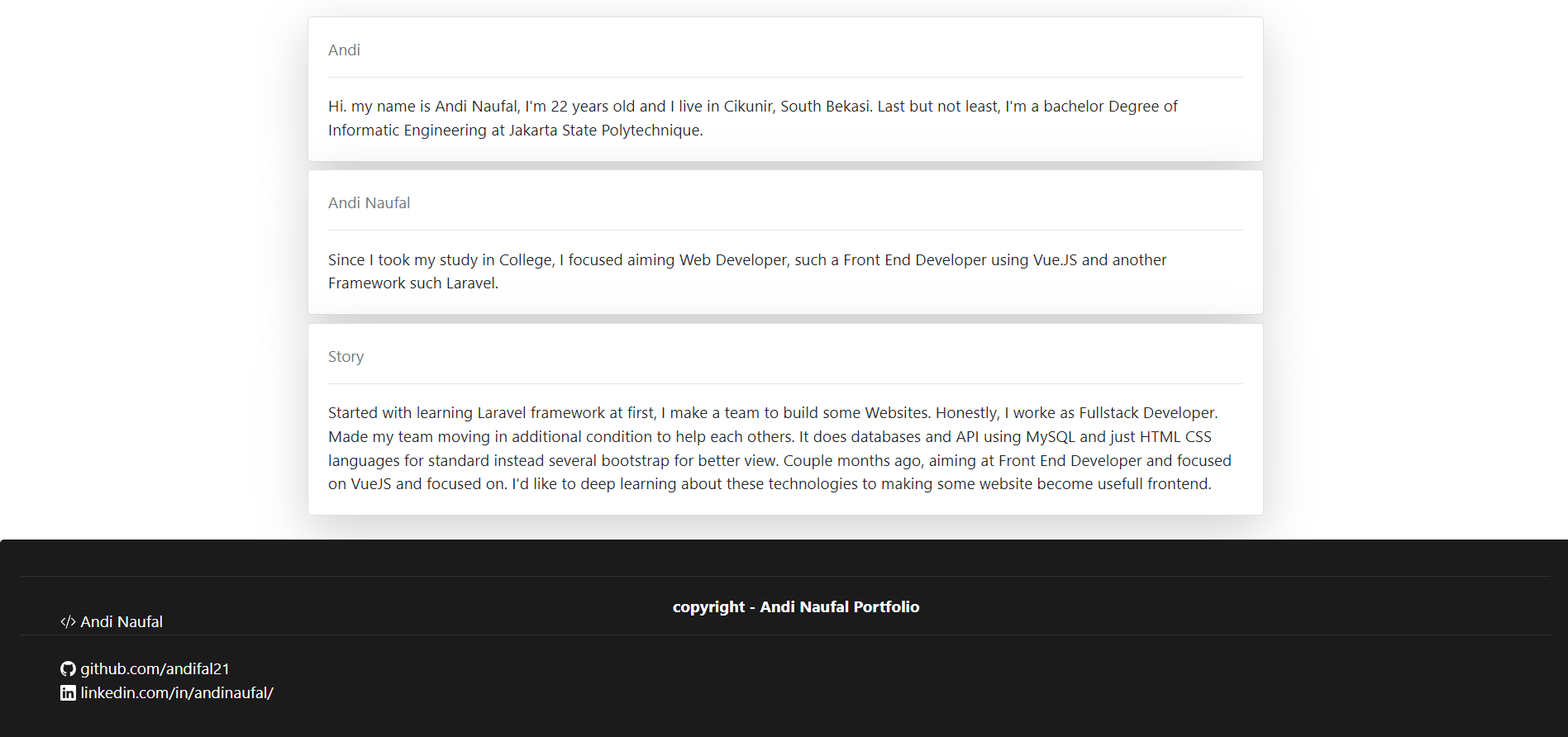Click the LinkedIn logo icon in footer

[68, 693]
